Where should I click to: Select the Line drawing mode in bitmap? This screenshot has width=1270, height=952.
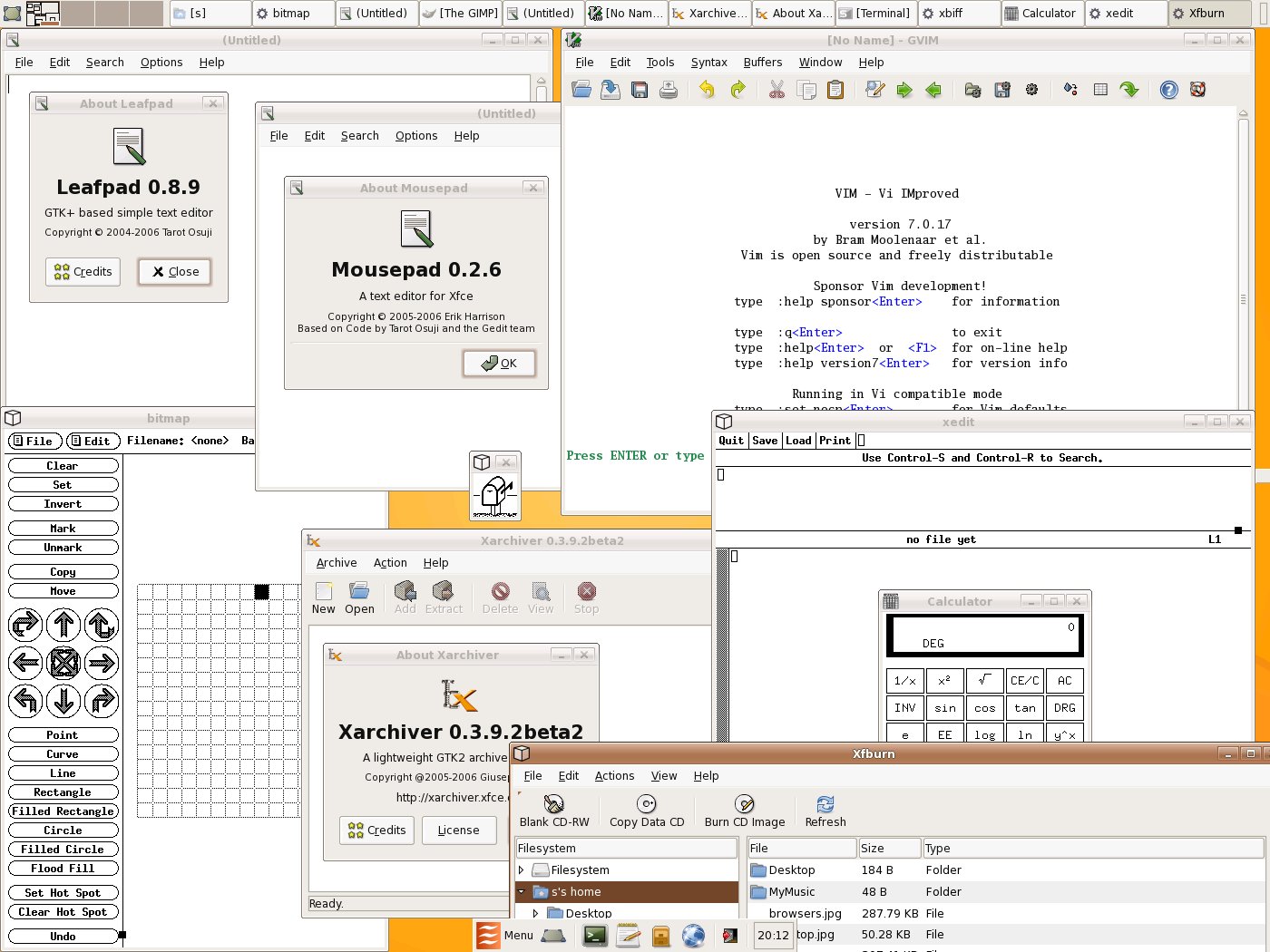pos(63,773)
